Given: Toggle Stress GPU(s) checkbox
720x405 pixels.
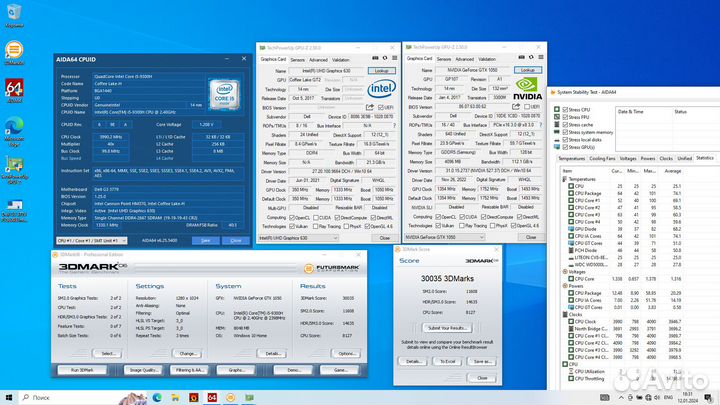Looking at the screenshot, I should [565, 147].
